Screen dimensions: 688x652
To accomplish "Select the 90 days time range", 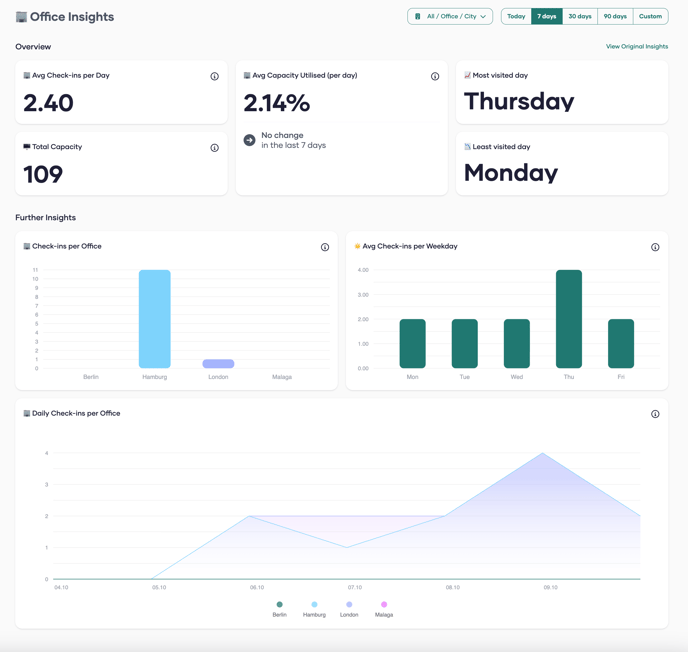I will 615,17.
